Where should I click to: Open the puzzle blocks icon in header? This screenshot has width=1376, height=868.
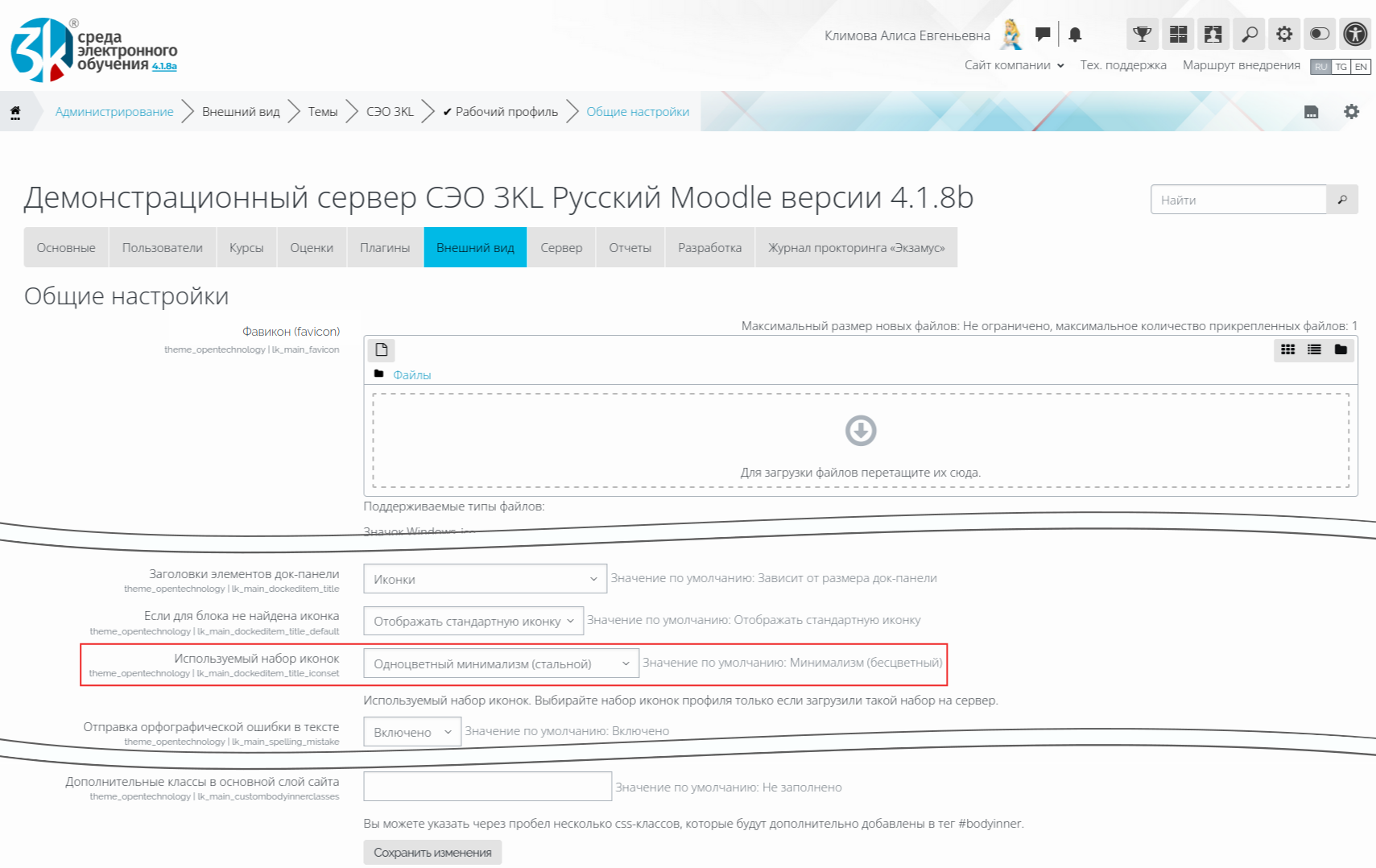tap(1213, 34)
